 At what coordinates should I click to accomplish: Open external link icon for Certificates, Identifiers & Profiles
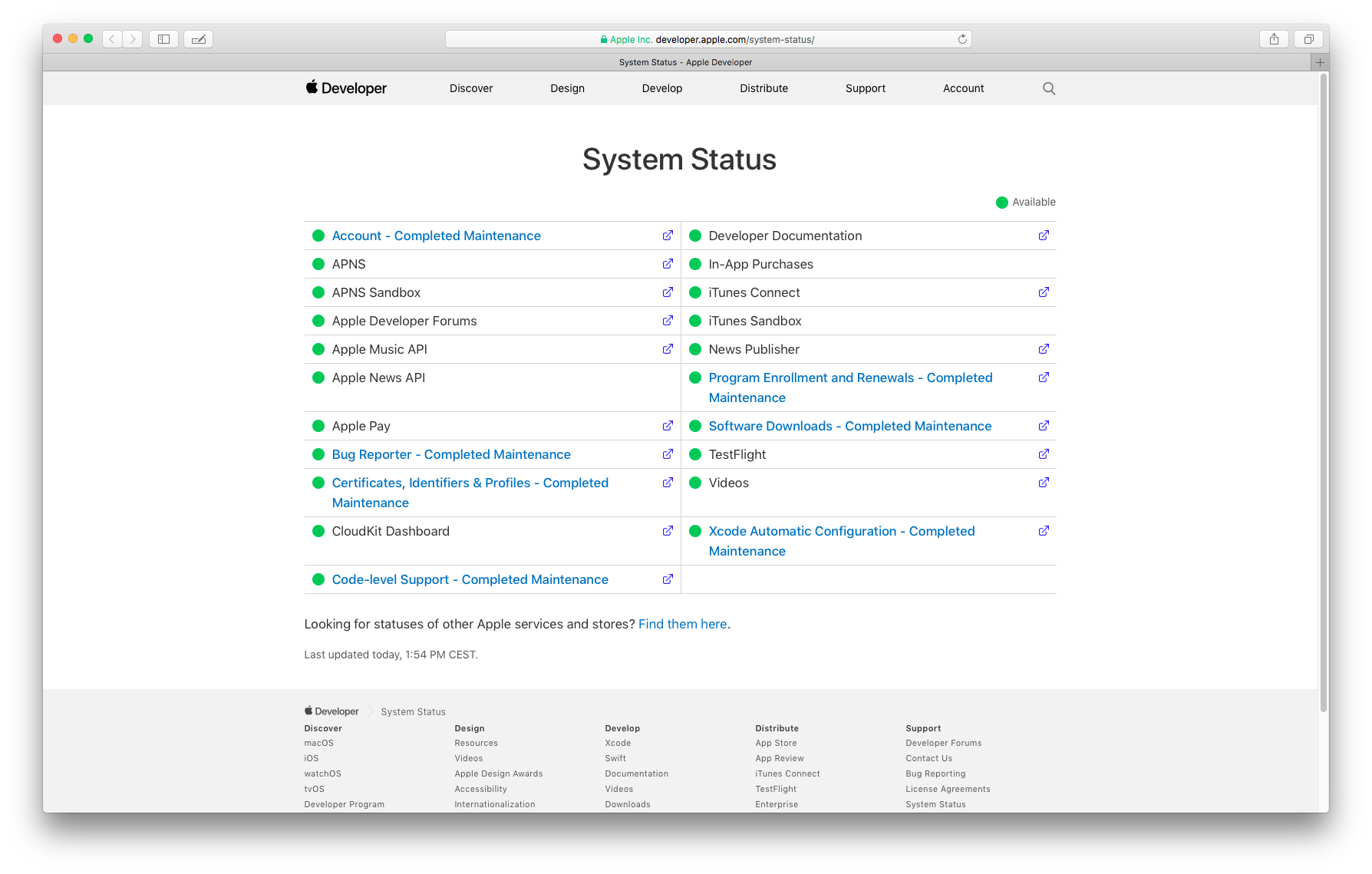pyautogui.click(x=668, y=483)
